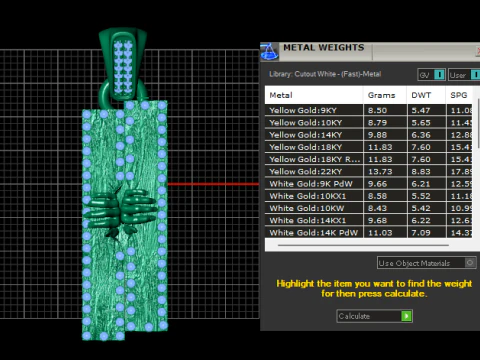Select the Yellow Gold:9KY row
480x360 pixels.
click(x=368, y=110)
